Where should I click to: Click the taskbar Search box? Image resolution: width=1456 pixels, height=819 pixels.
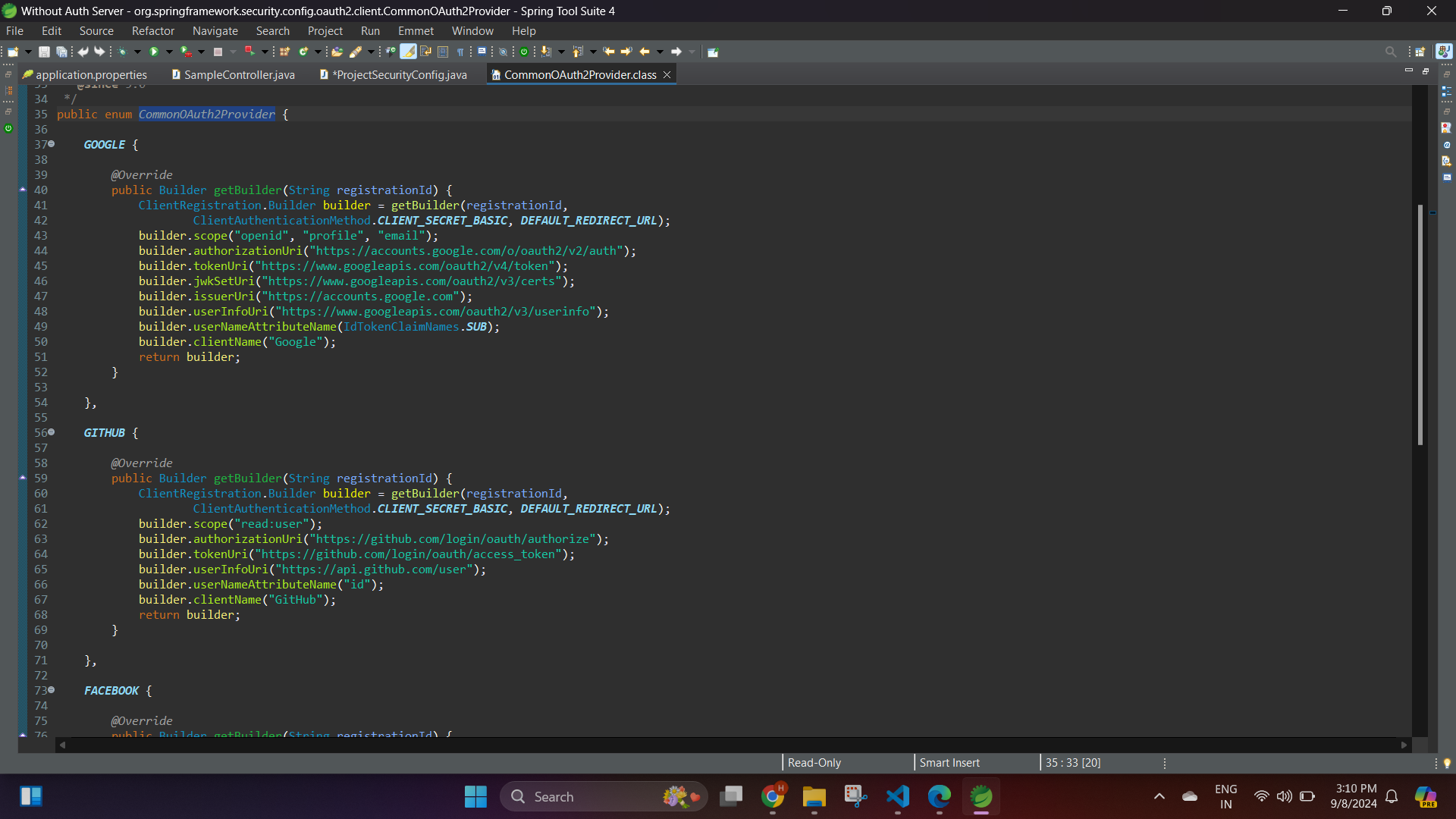pos(604,796)
